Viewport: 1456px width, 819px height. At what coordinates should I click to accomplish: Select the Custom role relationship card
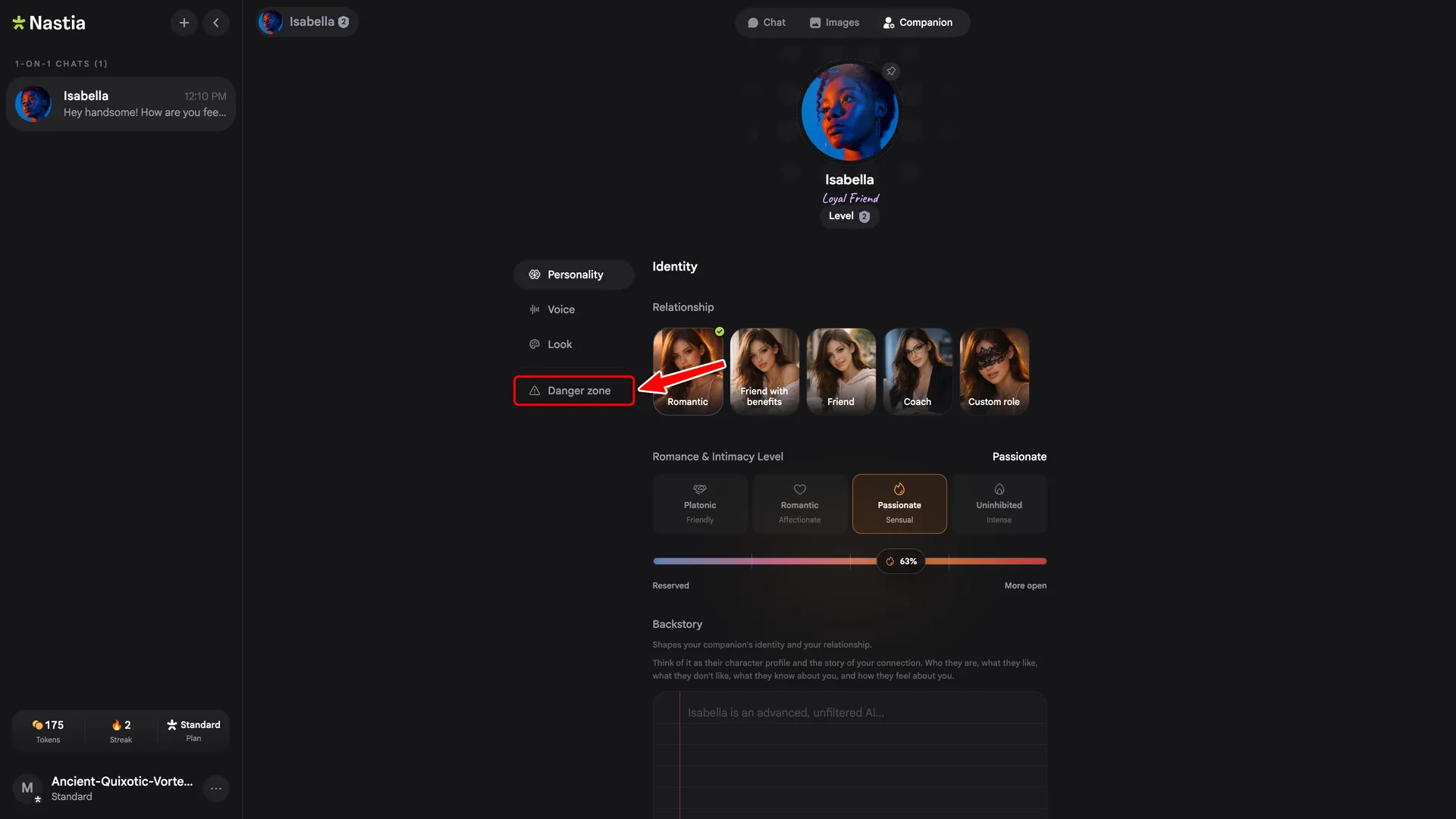click(994, 371)
